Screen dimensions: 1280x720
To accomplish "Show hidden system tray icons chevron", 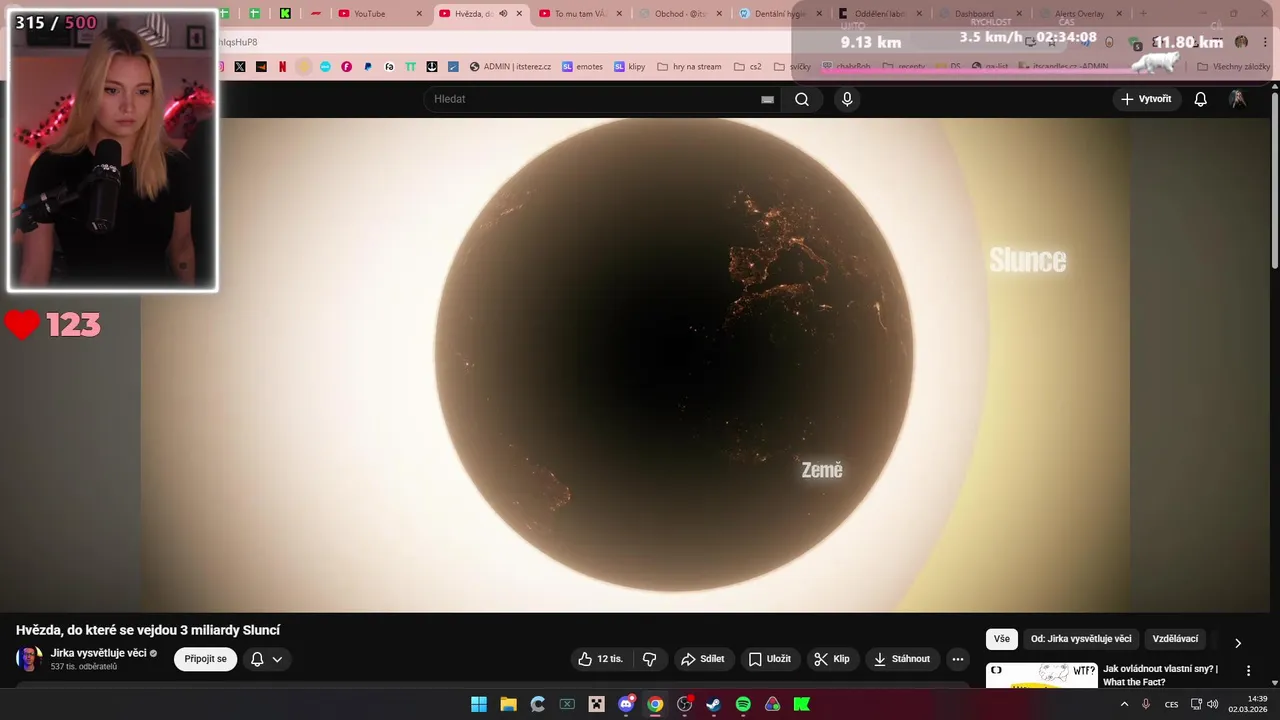I will [x=1124, y=704].
